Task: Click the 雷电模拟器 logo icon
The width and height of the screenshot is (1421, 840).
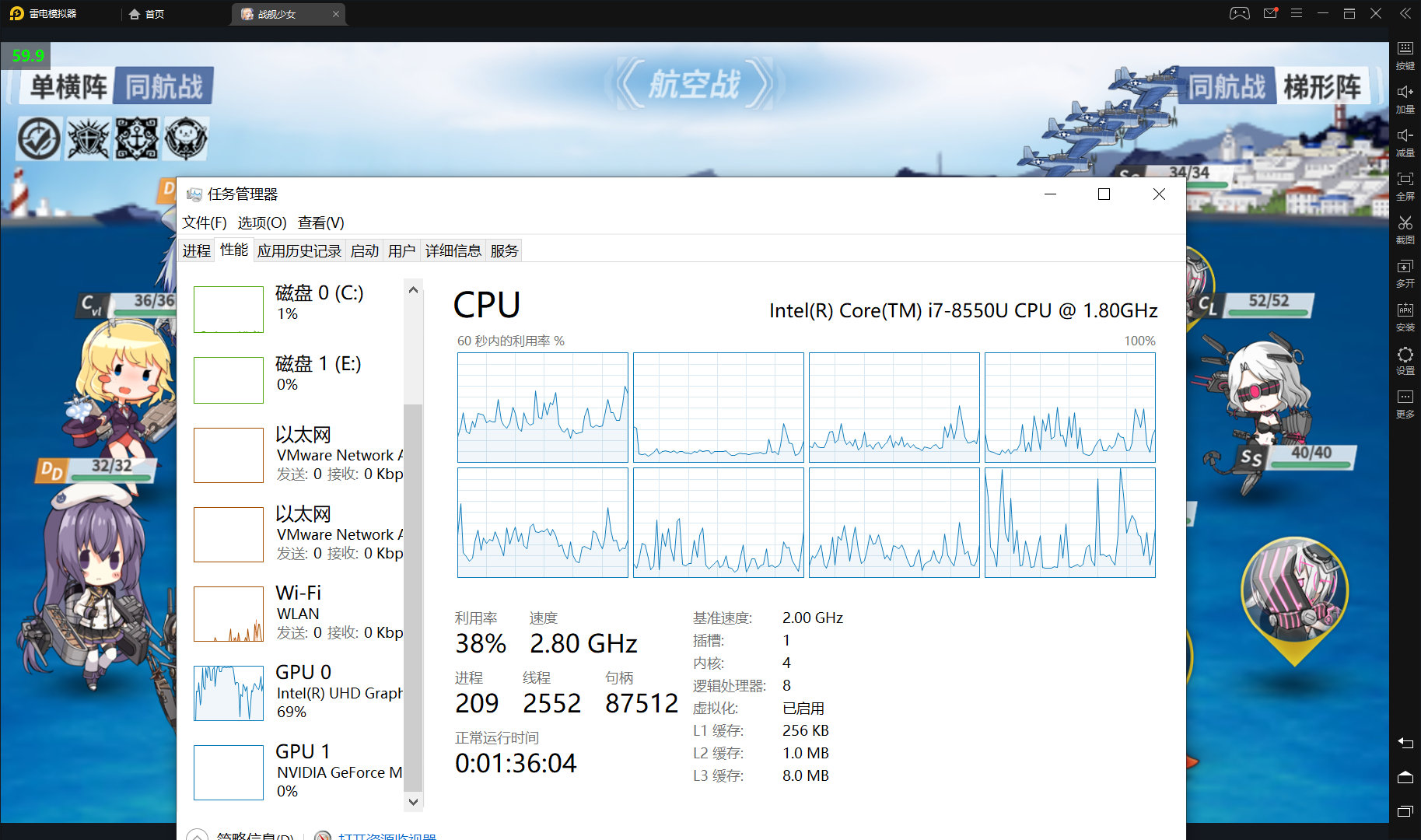Action: coord(16,13)
